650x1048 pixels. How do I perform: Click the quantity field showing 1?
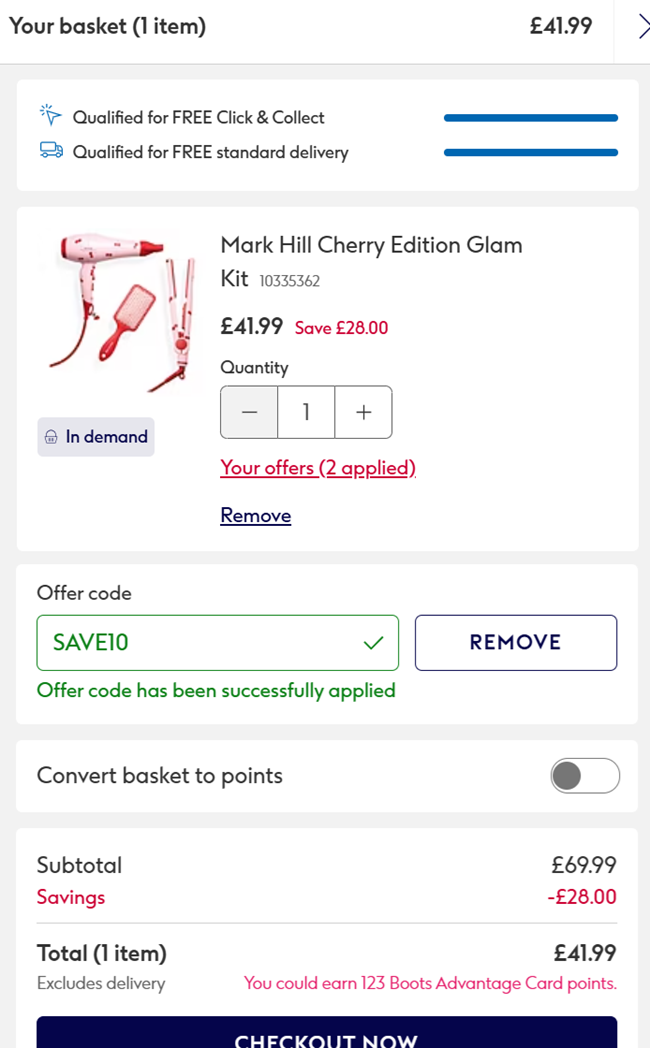[x=306, y=411]
